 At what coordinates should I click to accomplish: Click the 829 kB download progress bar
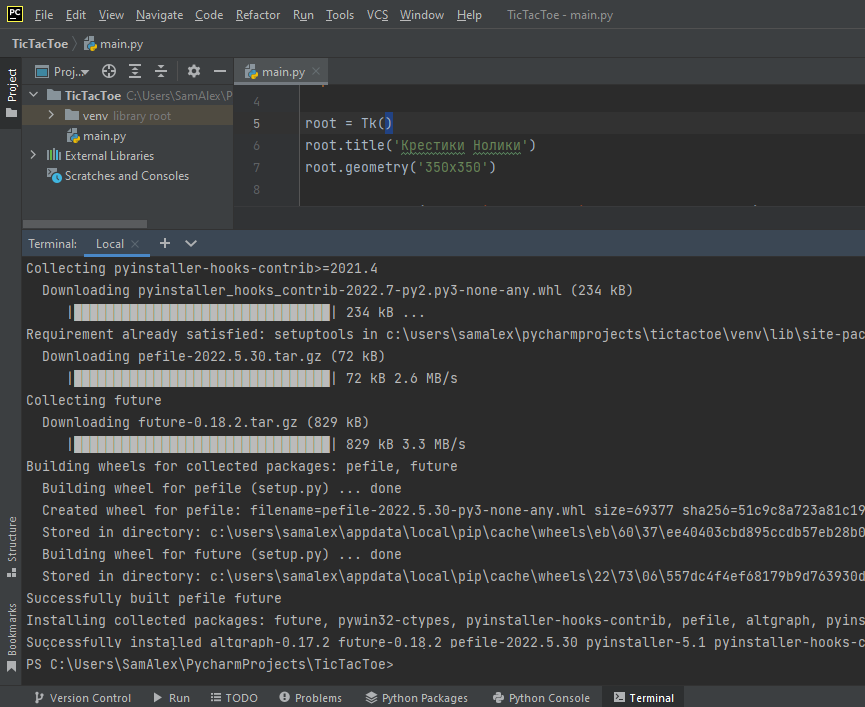[x=202, y=444]
